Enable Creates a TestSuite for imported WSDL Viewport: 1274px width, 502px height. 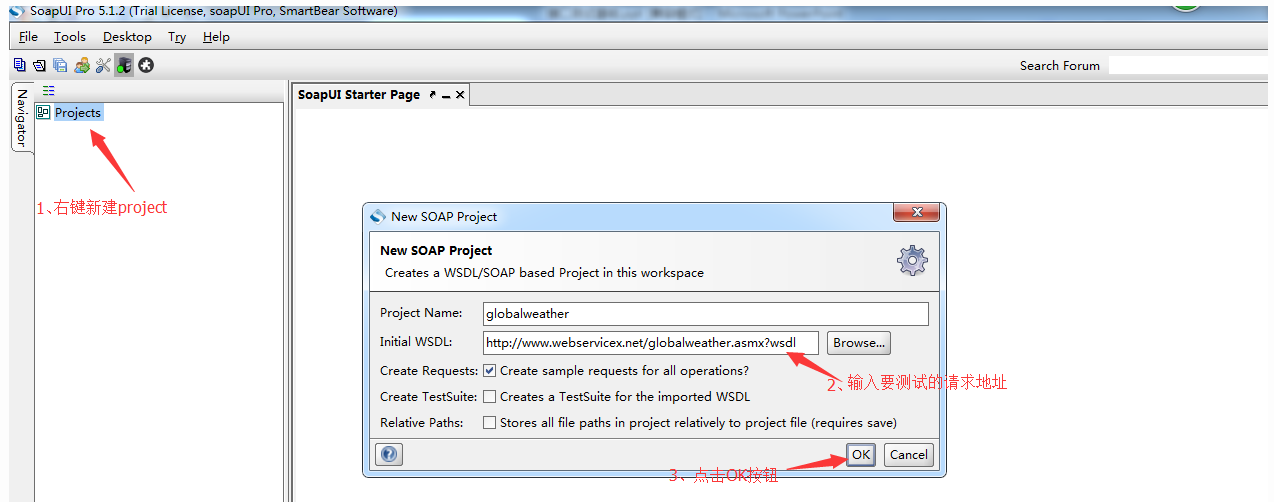(490, 396)
